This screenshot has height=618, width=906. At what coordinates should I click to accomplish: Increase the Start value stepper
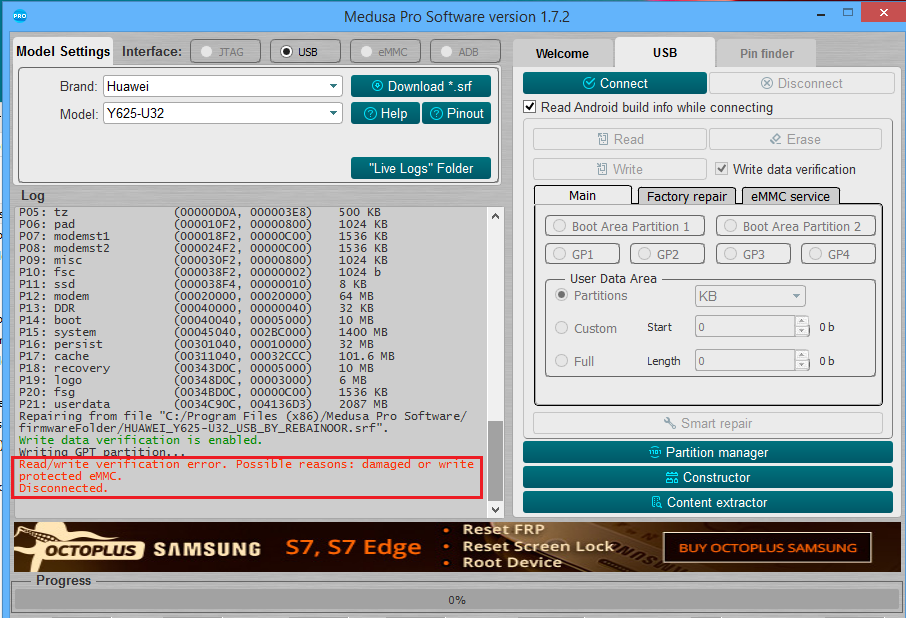coord(802,322)
